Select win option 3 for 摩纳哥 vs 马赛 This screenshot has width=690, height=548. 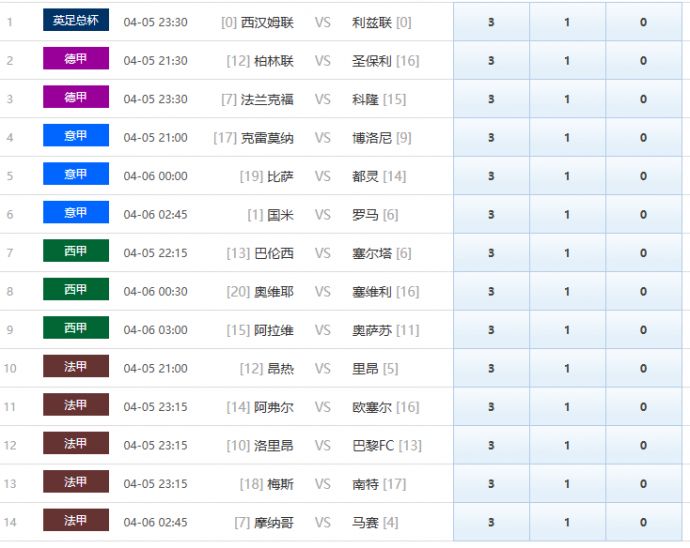[491, 522]
